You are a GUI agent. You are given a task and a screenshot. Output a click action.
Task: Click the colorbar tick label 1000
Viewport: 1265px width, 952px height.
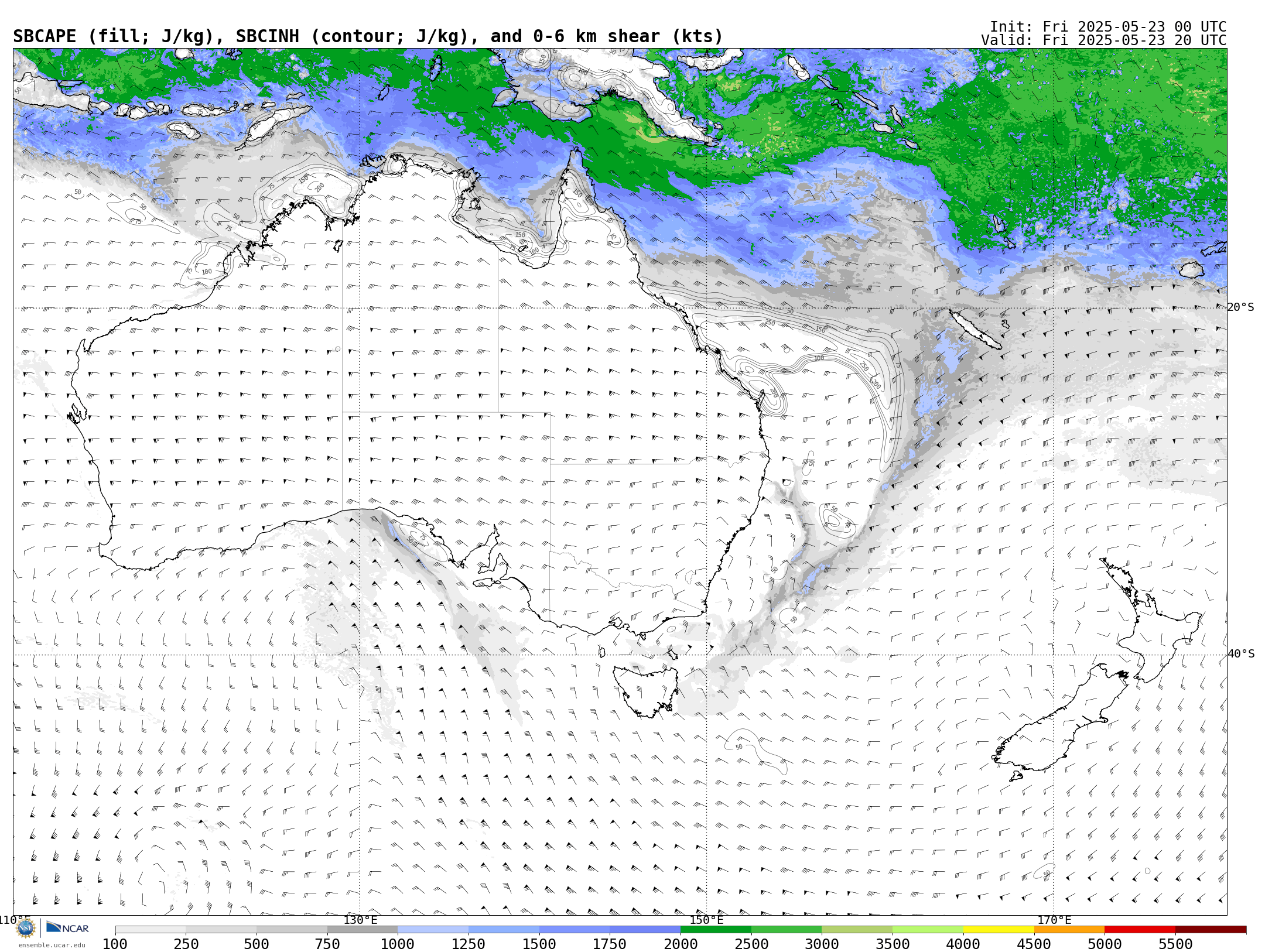click(x=398, y=944)
